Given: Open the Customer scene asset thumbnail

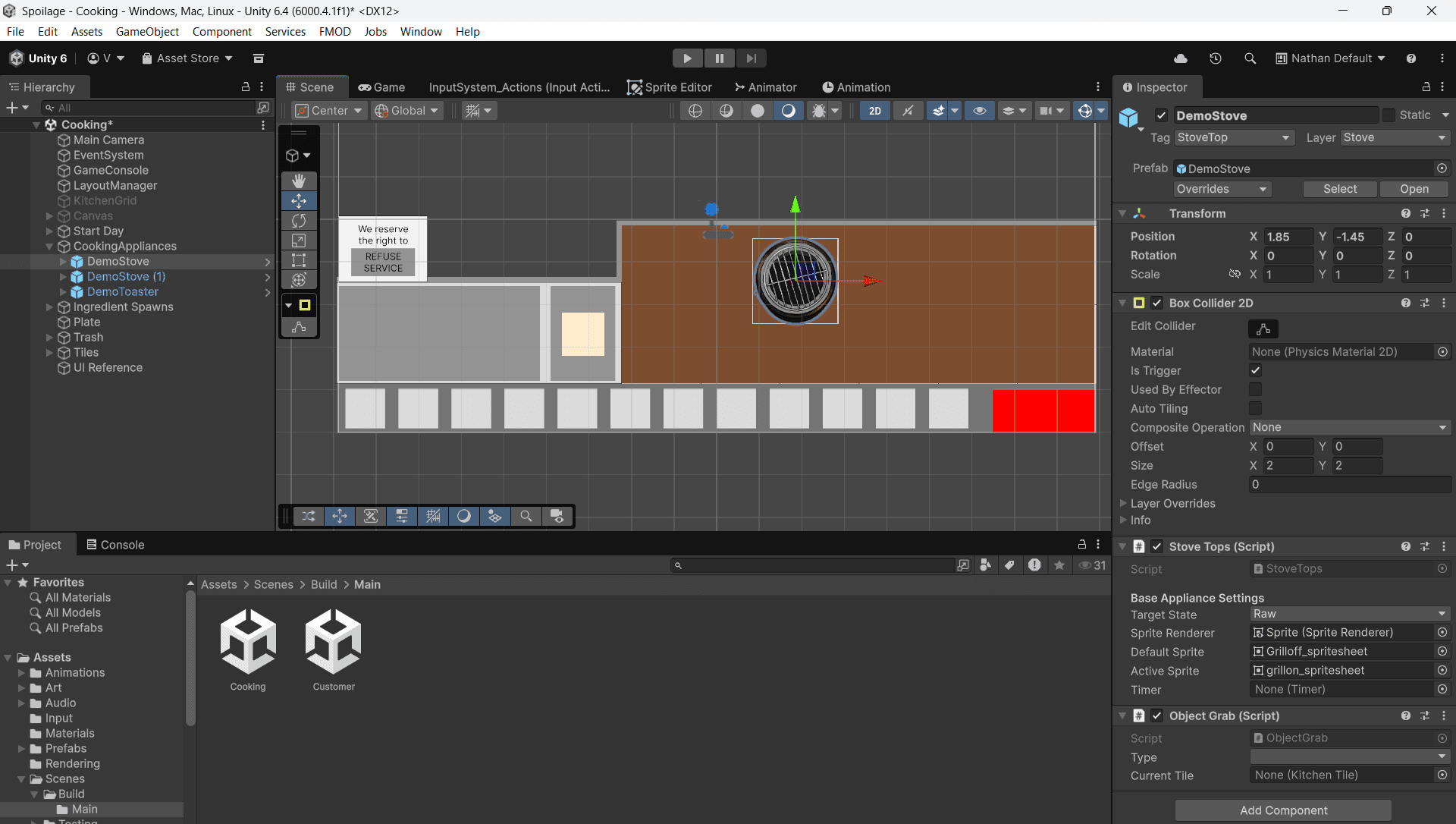Looking at the screenshot, I should coord(334,650).
